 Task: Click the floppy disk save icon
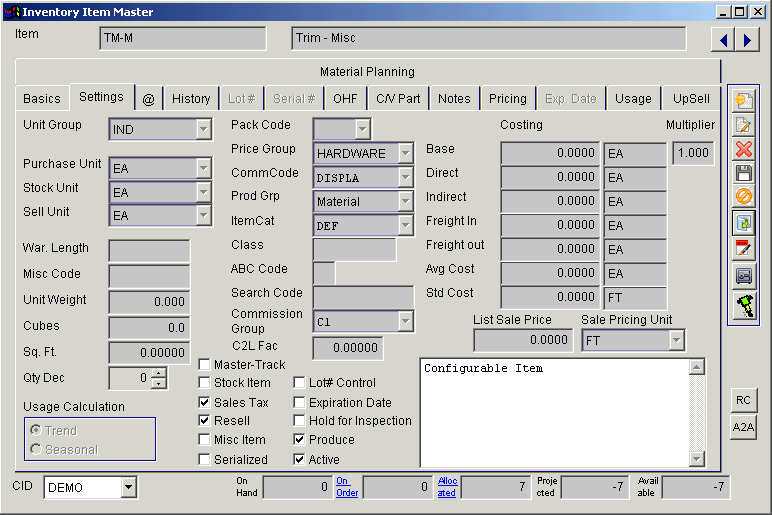click(x=743, y=173)
